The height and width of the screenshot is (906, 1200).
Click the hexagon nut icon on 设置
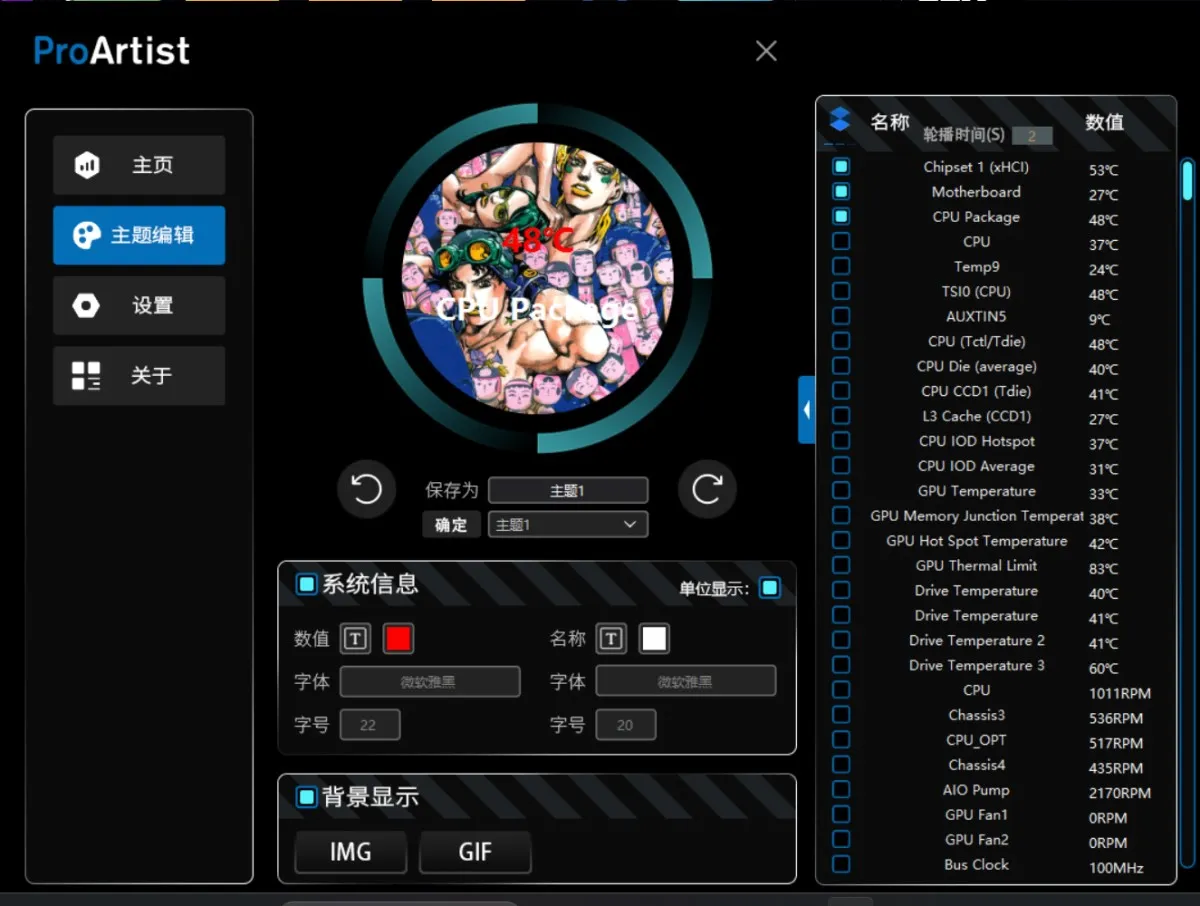point(87,305)
